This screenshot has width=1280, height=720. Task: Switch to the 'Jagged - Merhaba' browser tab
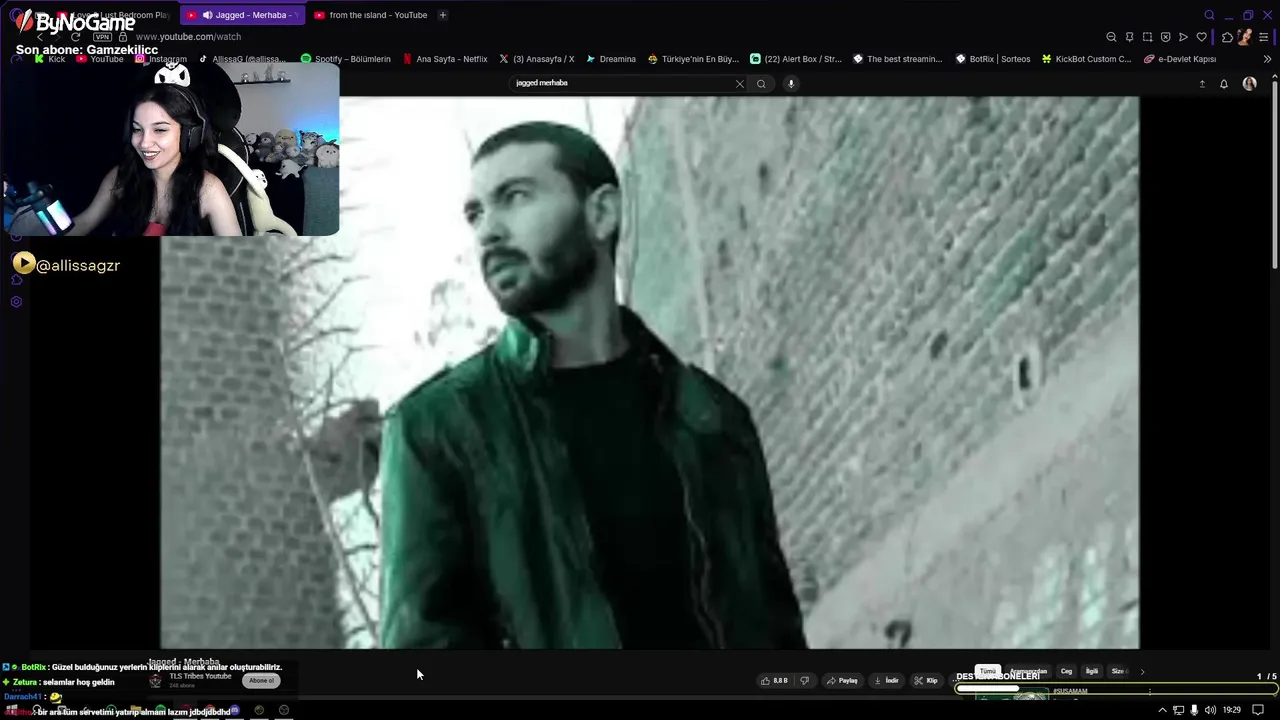241,15
